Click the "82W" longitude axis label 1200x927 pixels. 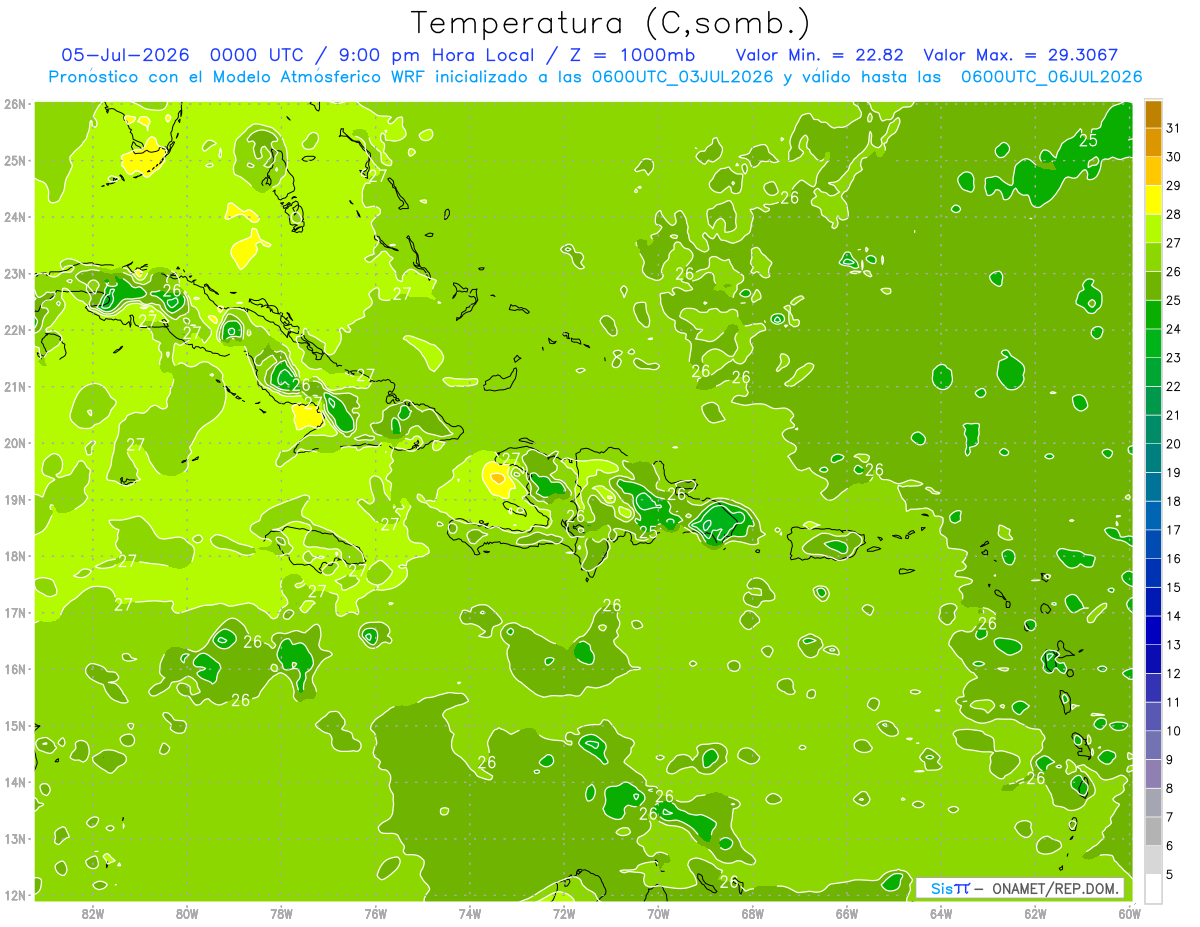pos(93,913)
